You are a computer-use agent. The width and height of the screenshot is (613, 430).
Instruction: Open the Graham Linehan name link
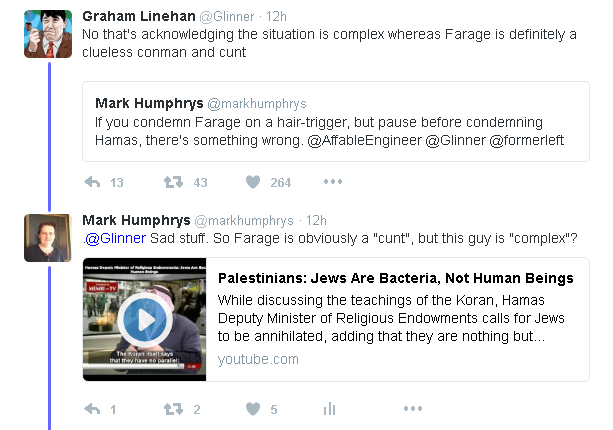139,16
